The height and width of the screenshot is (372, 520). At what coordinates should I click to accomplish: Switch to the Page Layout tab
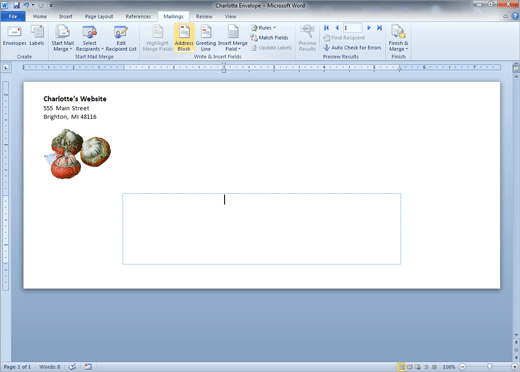tap(99, 16)
